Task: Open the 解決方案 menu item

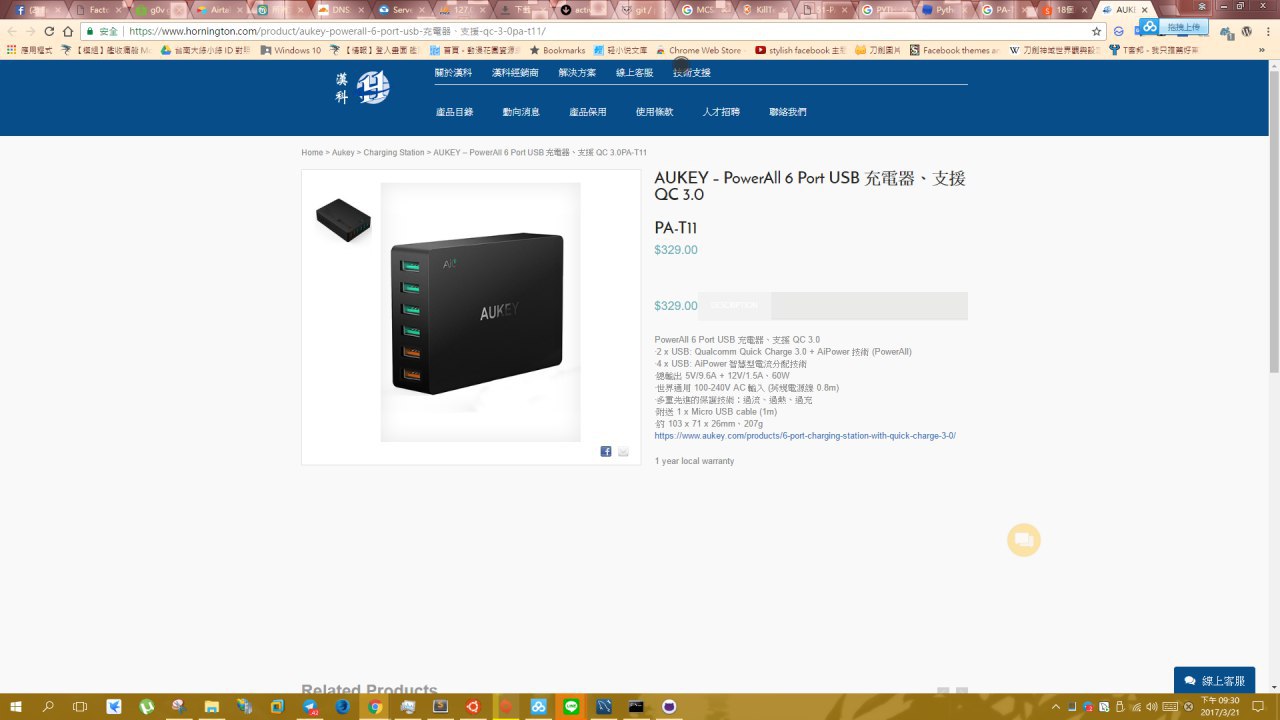Action: coord(577,73)
